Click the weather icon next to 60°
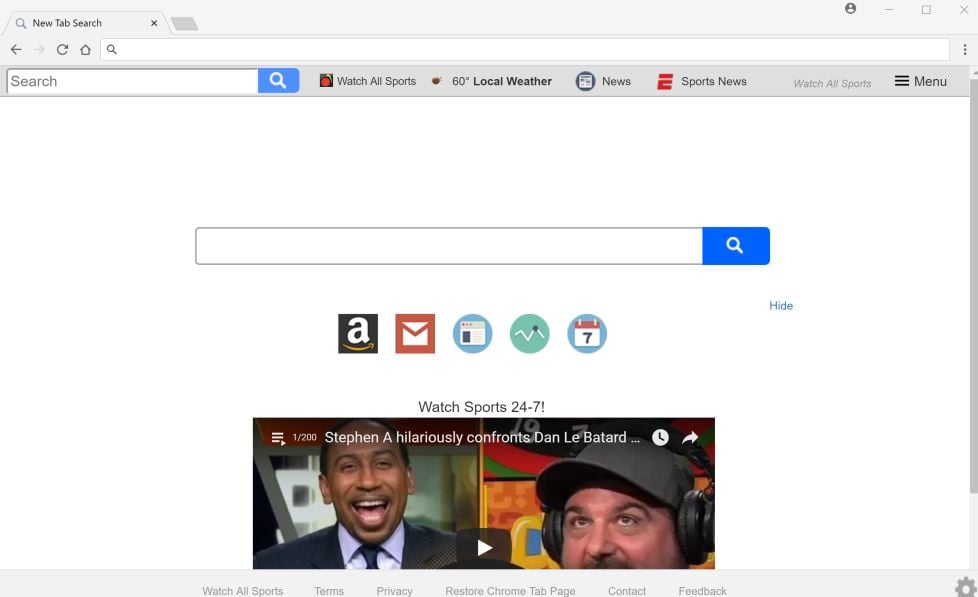Image resolution: width=978 pixels, height=597 pixels. coord(436,80)
